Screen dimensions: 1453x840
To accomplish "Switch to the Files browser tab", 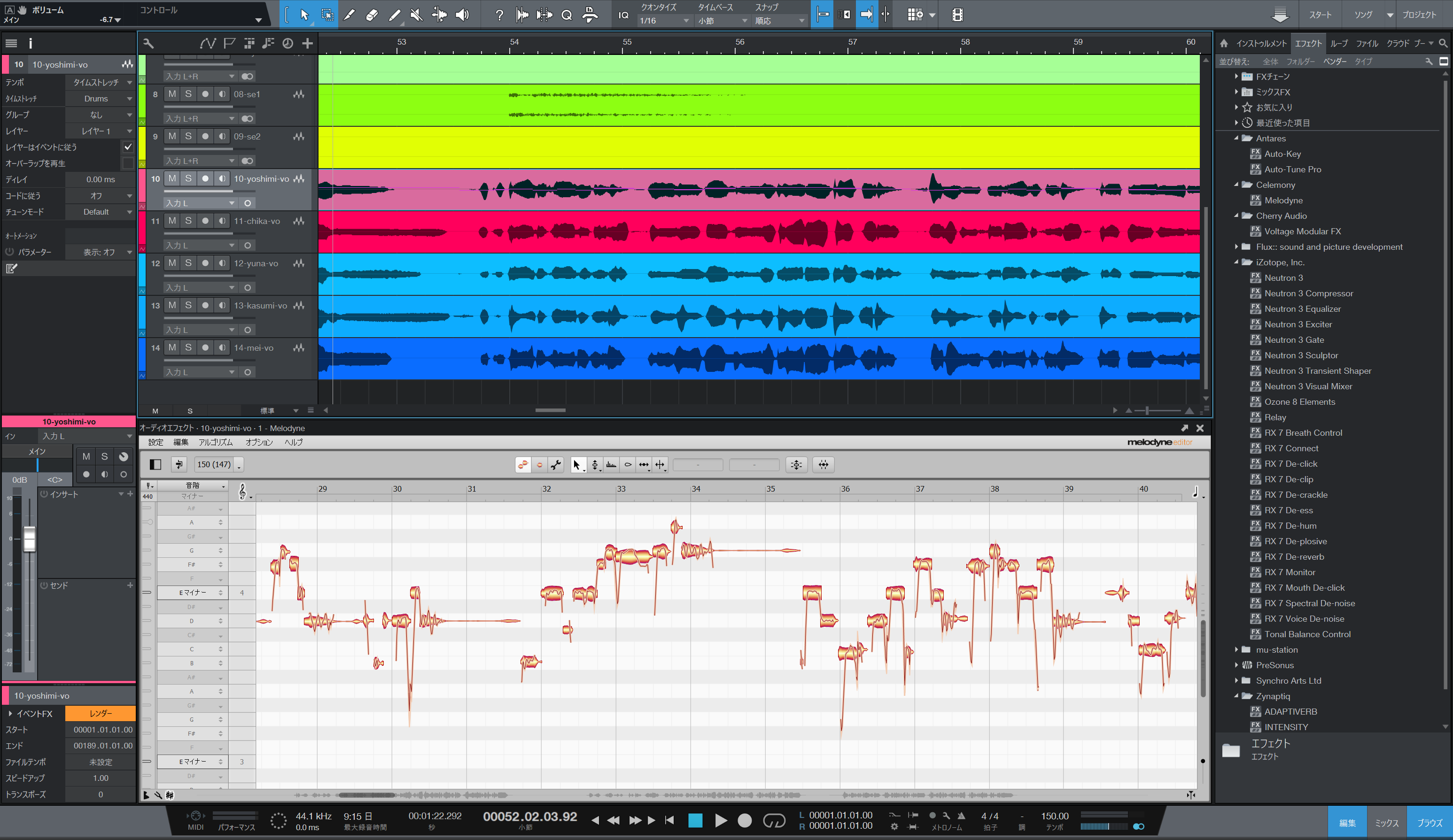I will [x=1367, y=43].
